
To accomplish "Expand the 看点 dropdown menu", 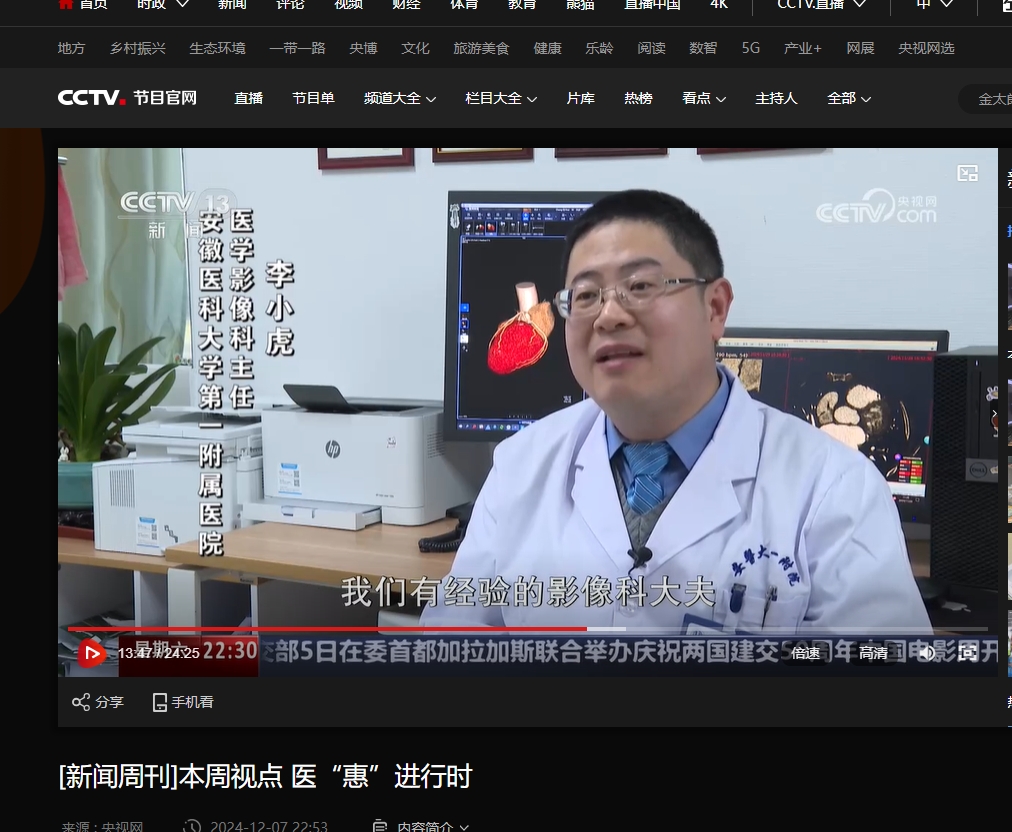I will (x=704, y=98).
